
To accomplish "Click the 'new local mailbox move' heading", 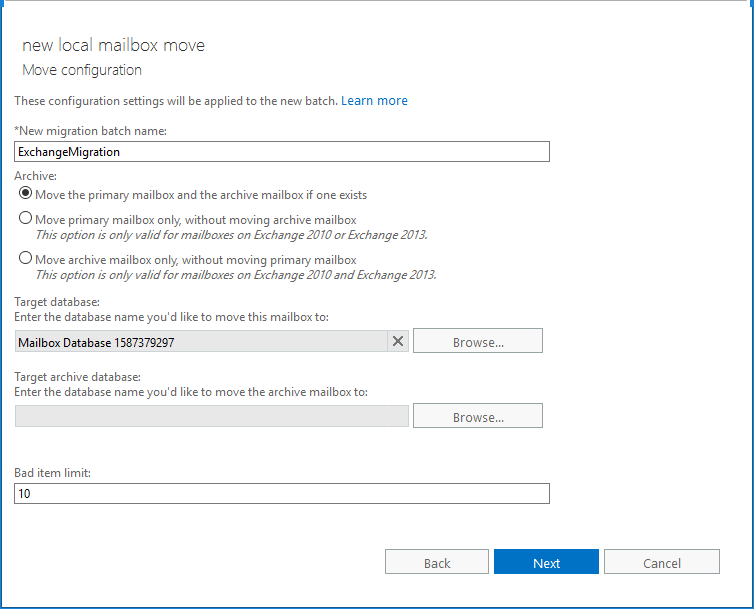I will pos(113,46).
